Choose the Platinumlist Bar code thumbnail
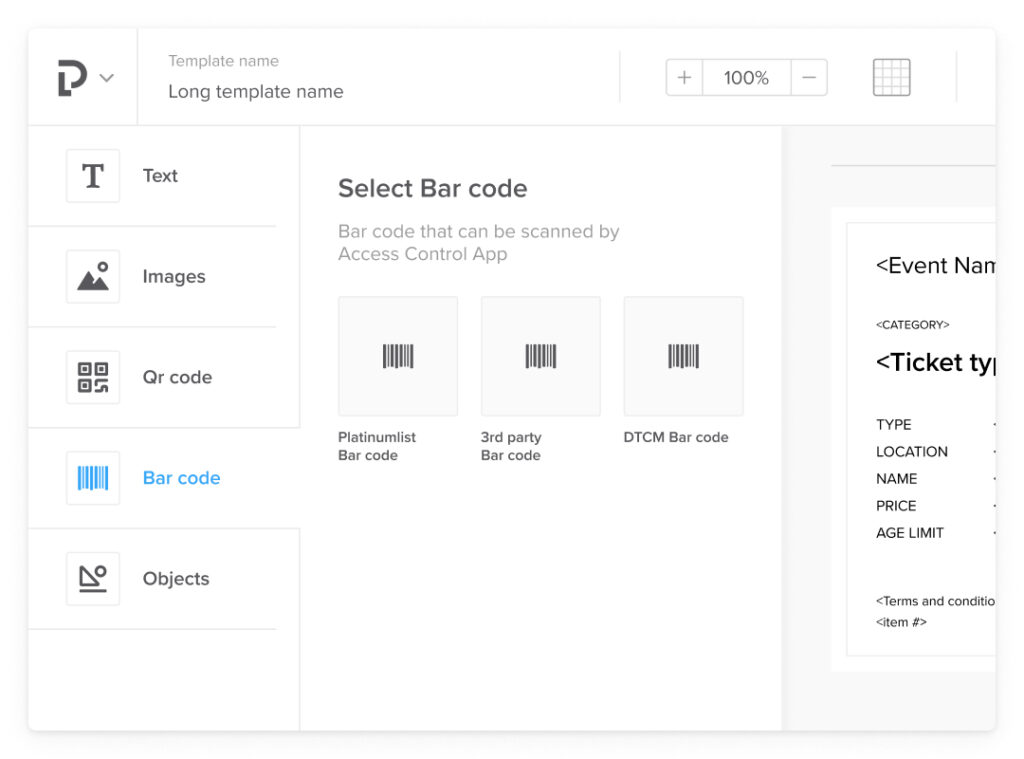Screen dimensions: 1024x759 point(398,356)
